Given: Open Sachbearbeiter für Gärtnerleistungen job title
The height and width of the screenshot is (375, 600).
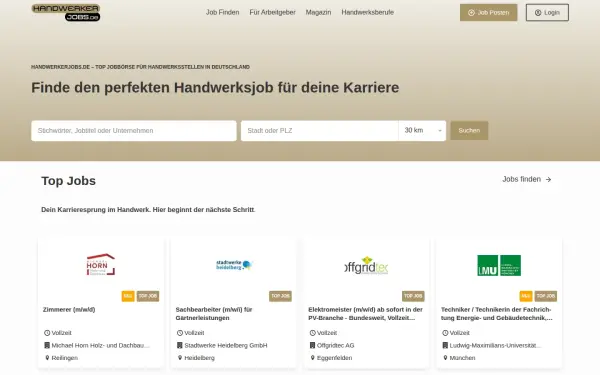Looking at the screenshot, I should (x=214, y=314).
